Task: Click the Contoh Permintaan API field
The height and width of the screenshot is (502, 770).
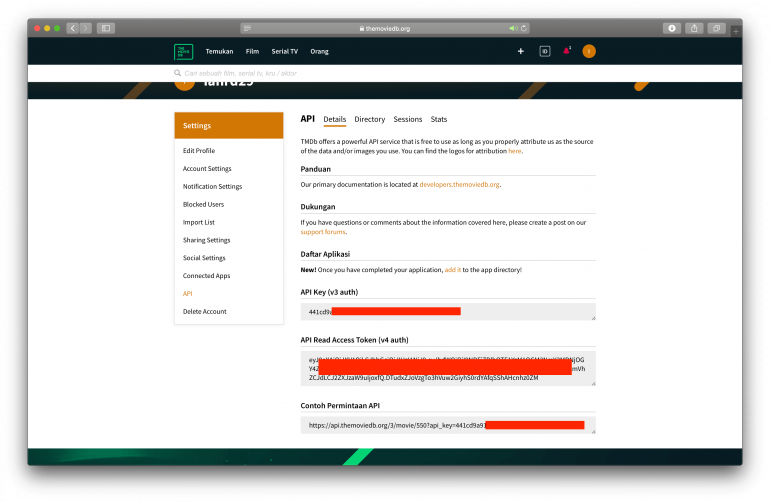Action: point(448,425)
